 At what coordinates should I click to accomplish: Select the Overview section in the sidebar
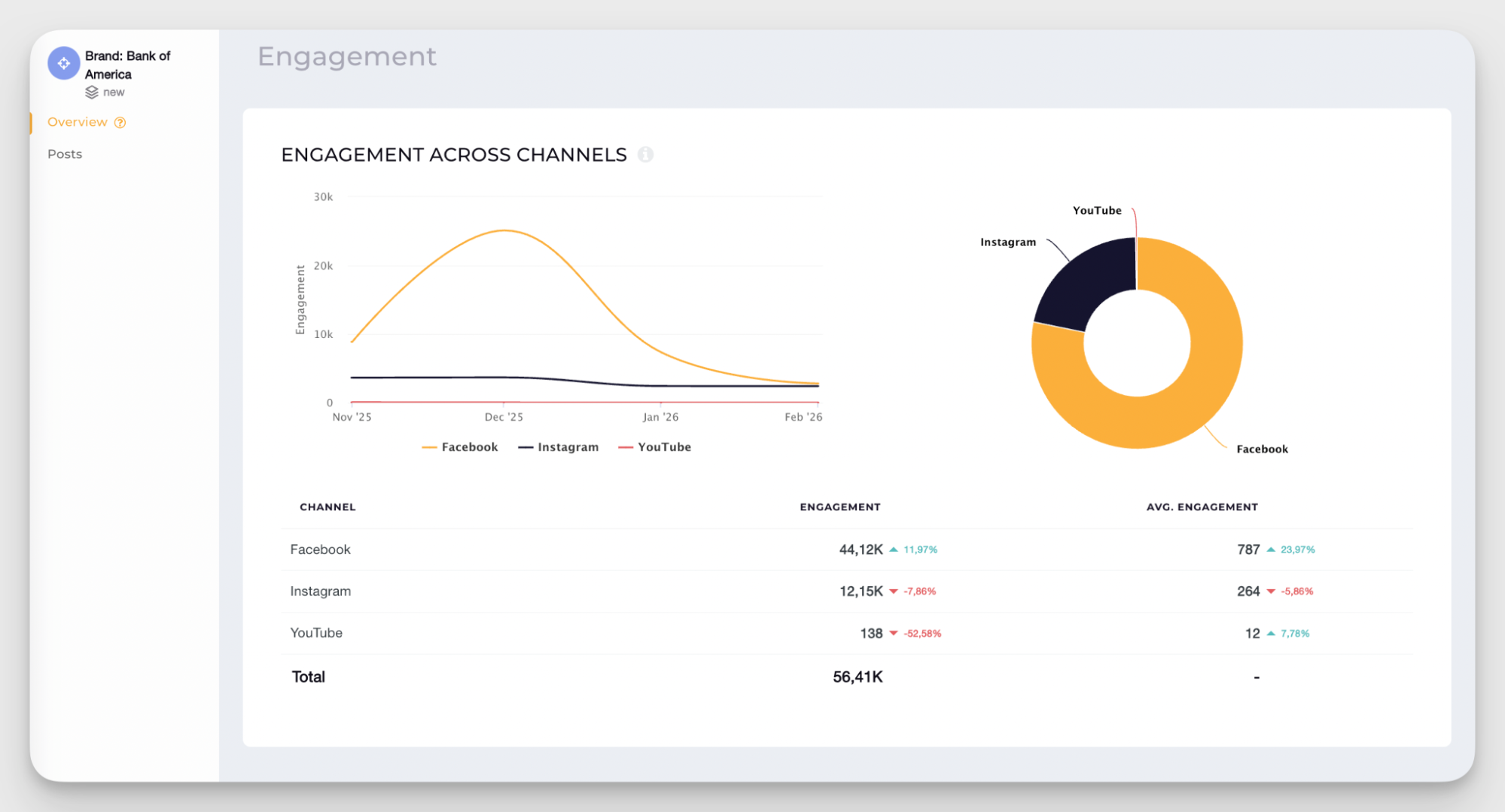[78, 122]
